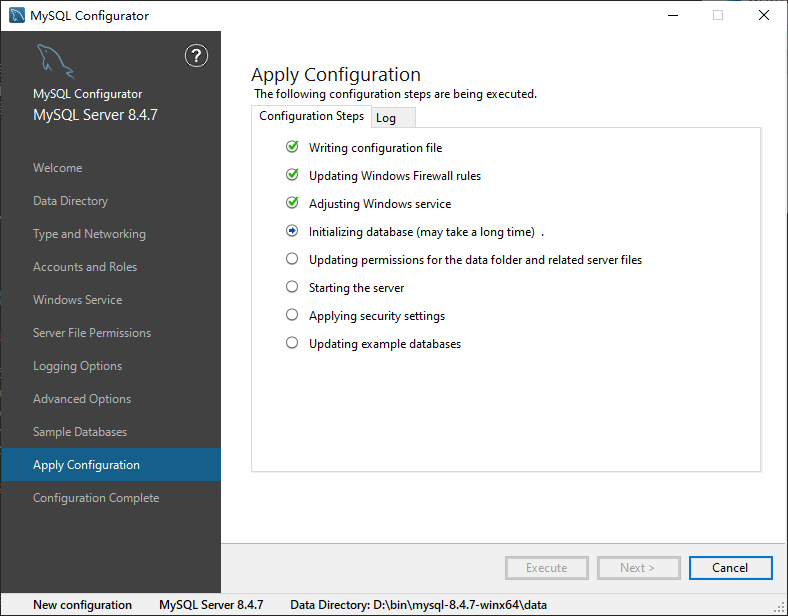
Task: Click the Data Directory path in status bar
Action: 418,605
